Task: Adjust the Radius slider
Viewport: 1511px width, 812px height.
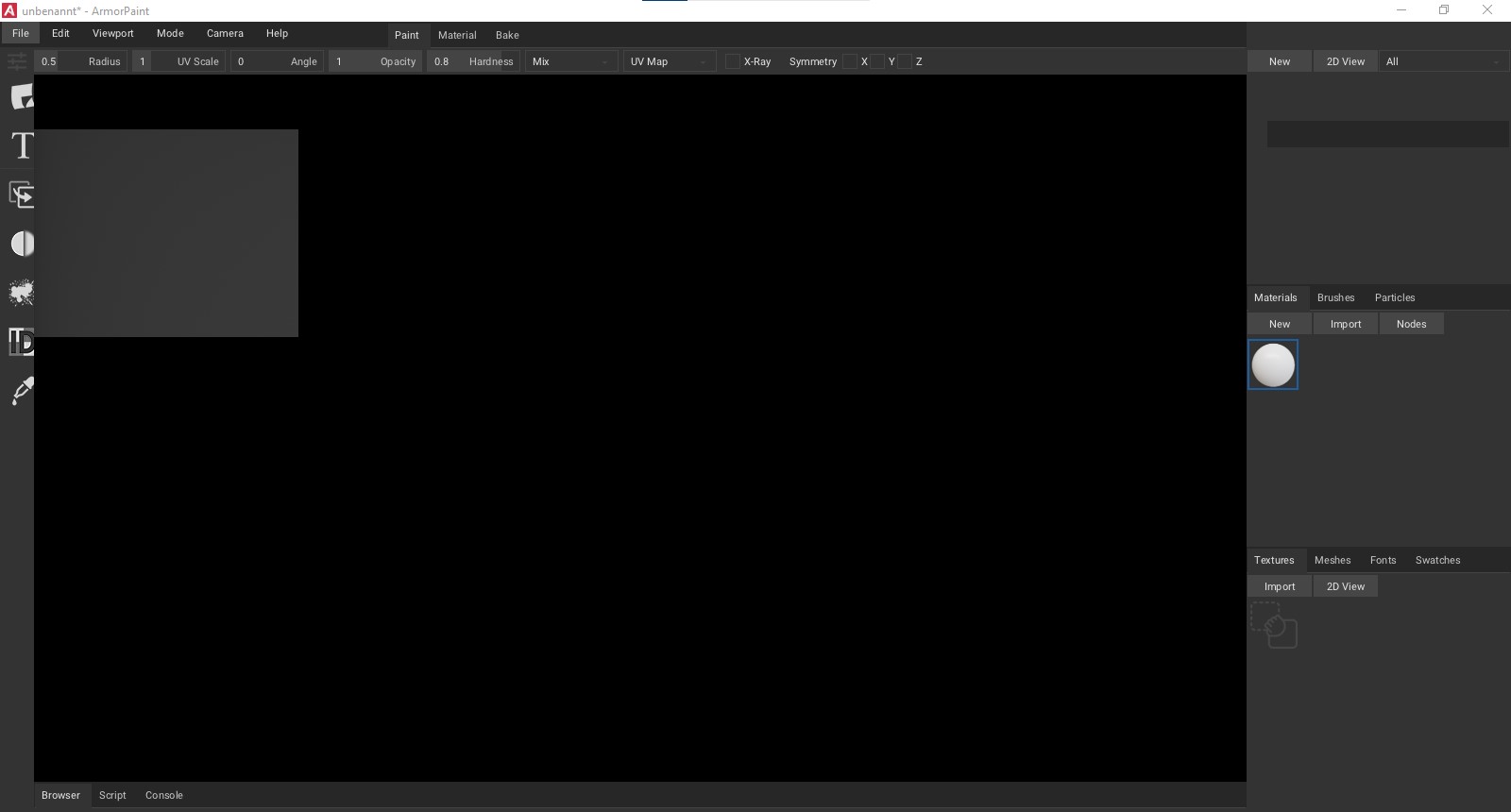Action: tap(81, 61)
